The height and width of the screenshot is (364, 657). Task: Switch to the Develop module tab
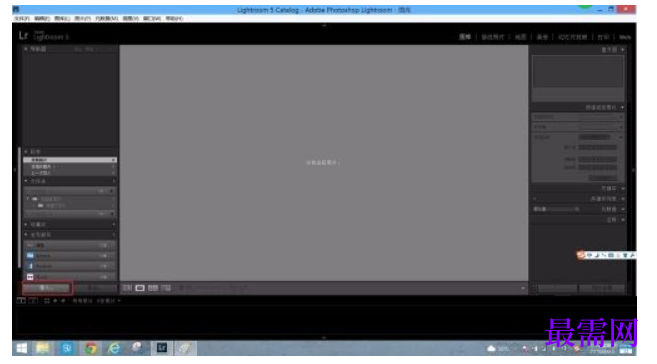tap(492, 37)
